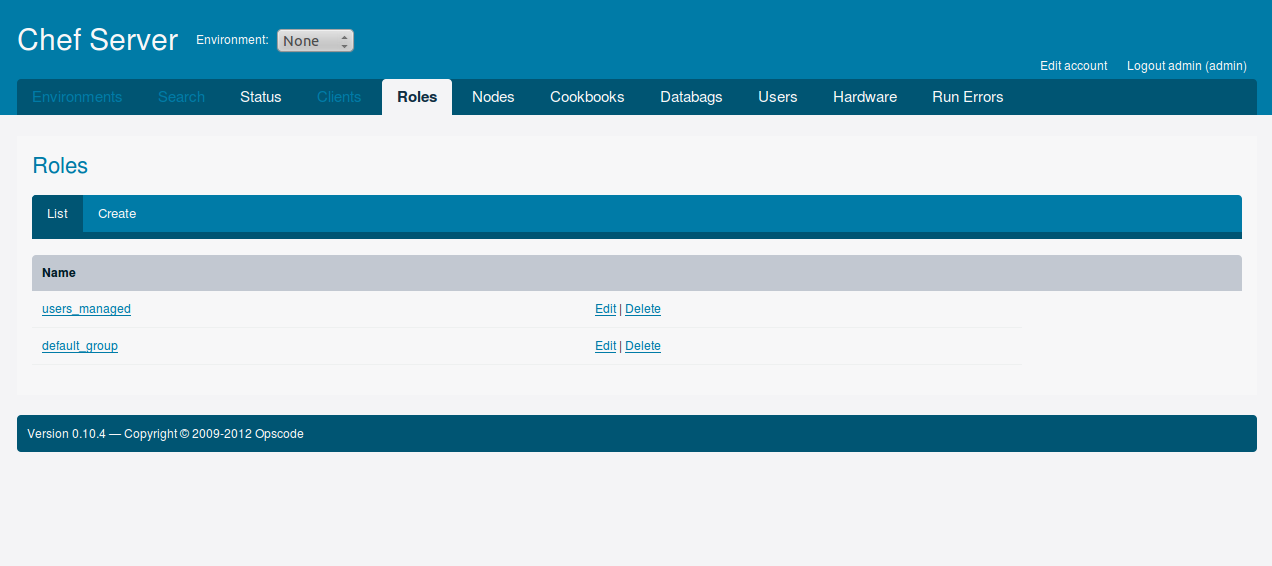Edit the default_group role
Image resolution: width=1272 pixels, height=566 pixels.
click(x=605, y=346)
